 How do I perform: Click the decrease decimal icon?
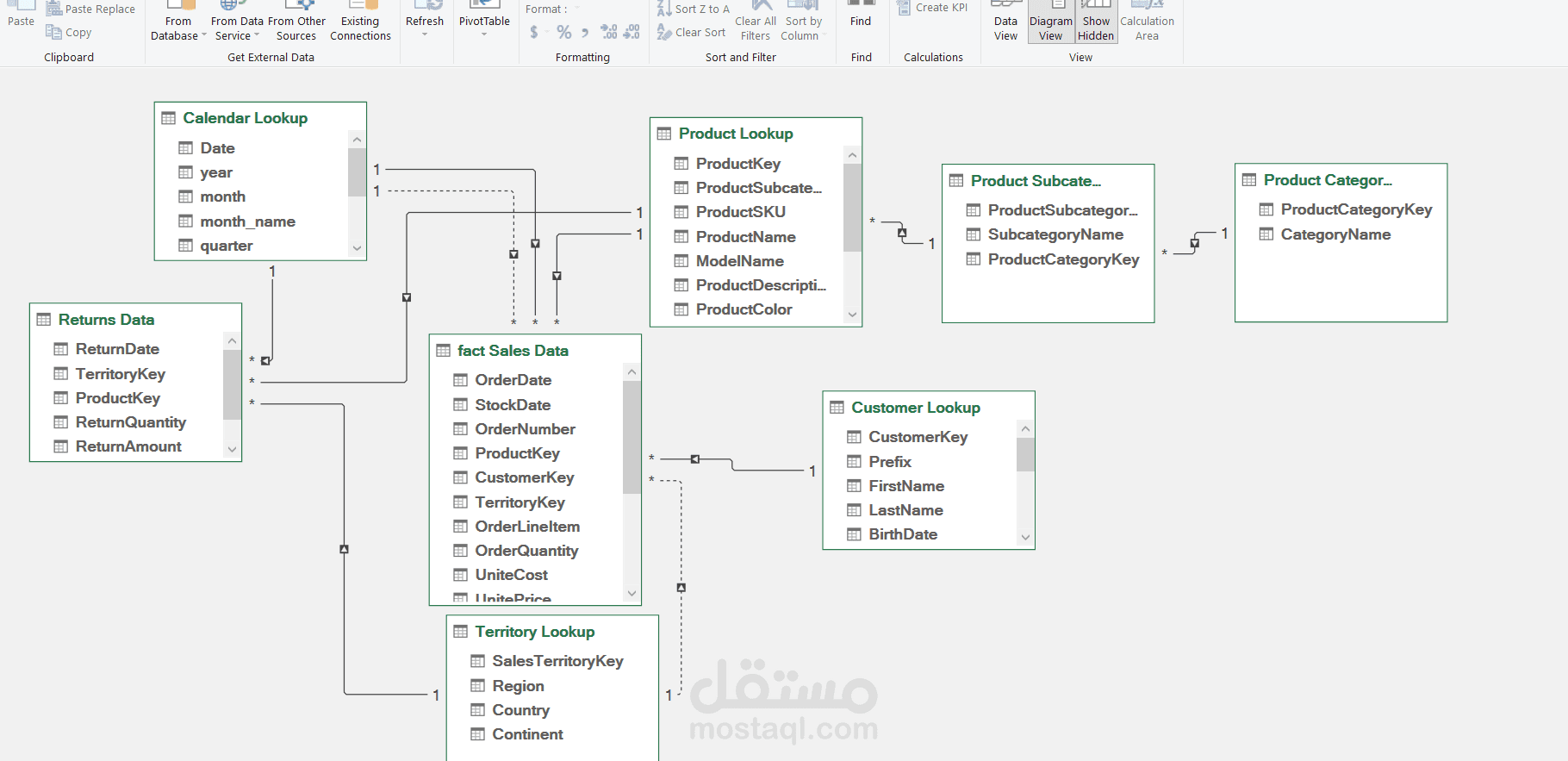[x=632, y=32]
